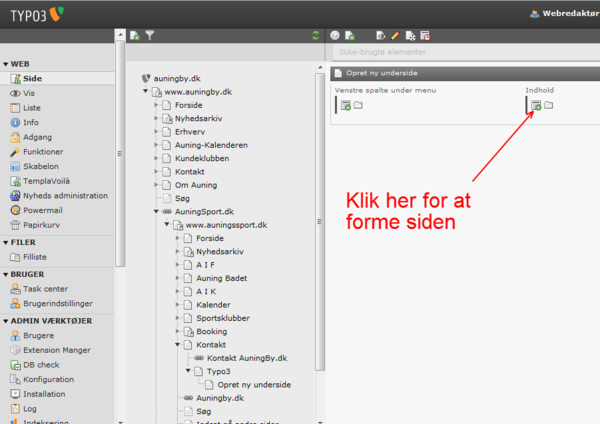Image resolution: width=600 pixels, height=424 pixels.
Task: Open Brugerindstillinger user settings
Action: pos(57,303)
